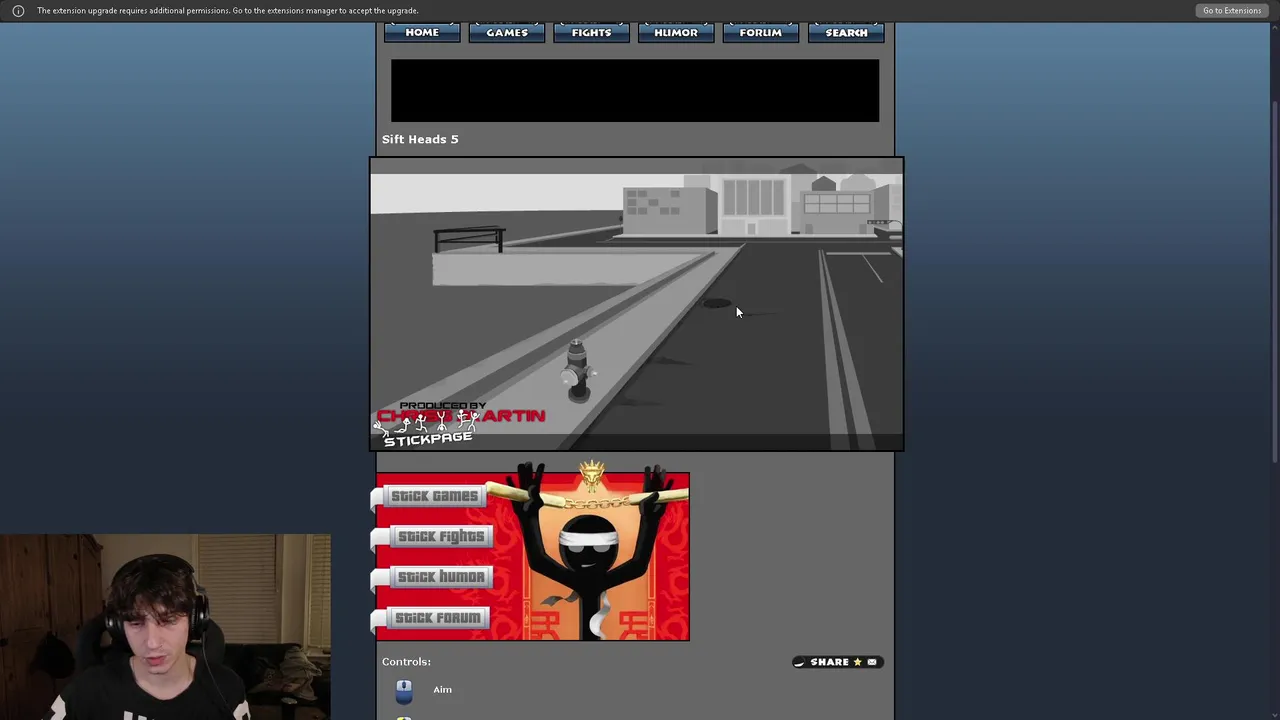Open the SEARCH navigation tab

(x=846, y=33)
